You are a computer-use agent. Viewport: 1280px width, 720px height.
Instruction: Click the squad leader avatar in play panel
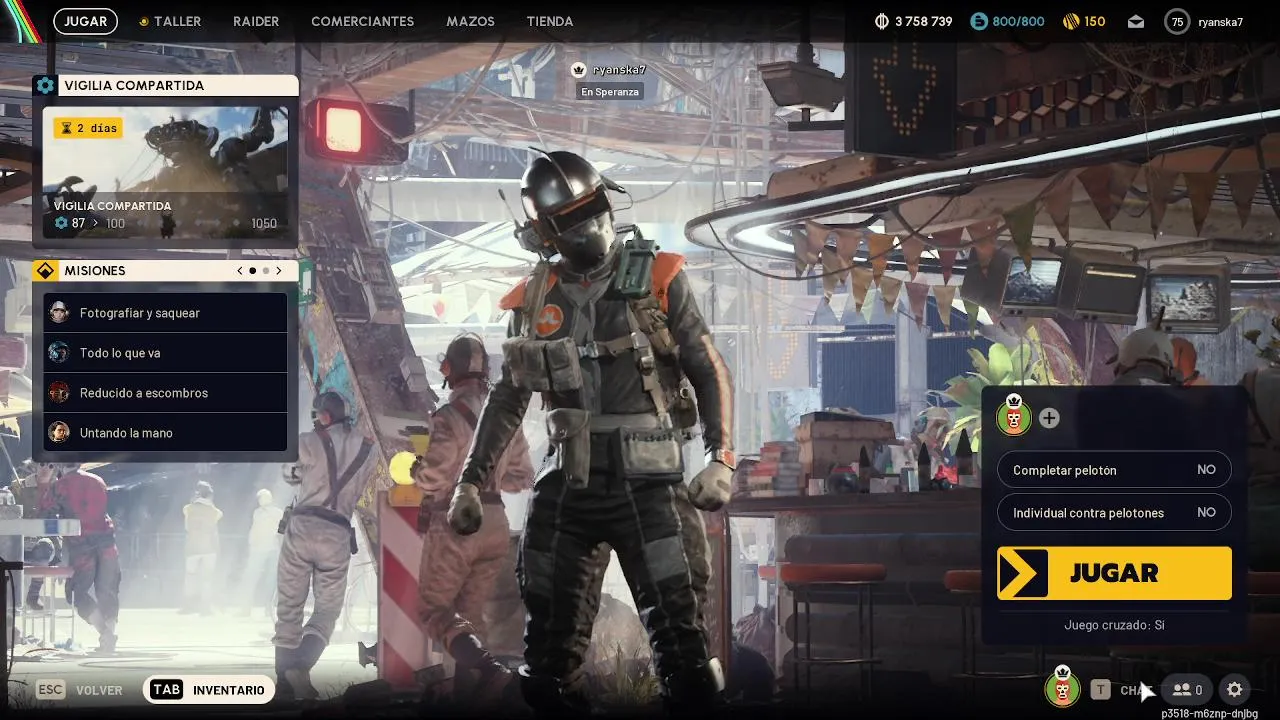tap(1014, 417)
